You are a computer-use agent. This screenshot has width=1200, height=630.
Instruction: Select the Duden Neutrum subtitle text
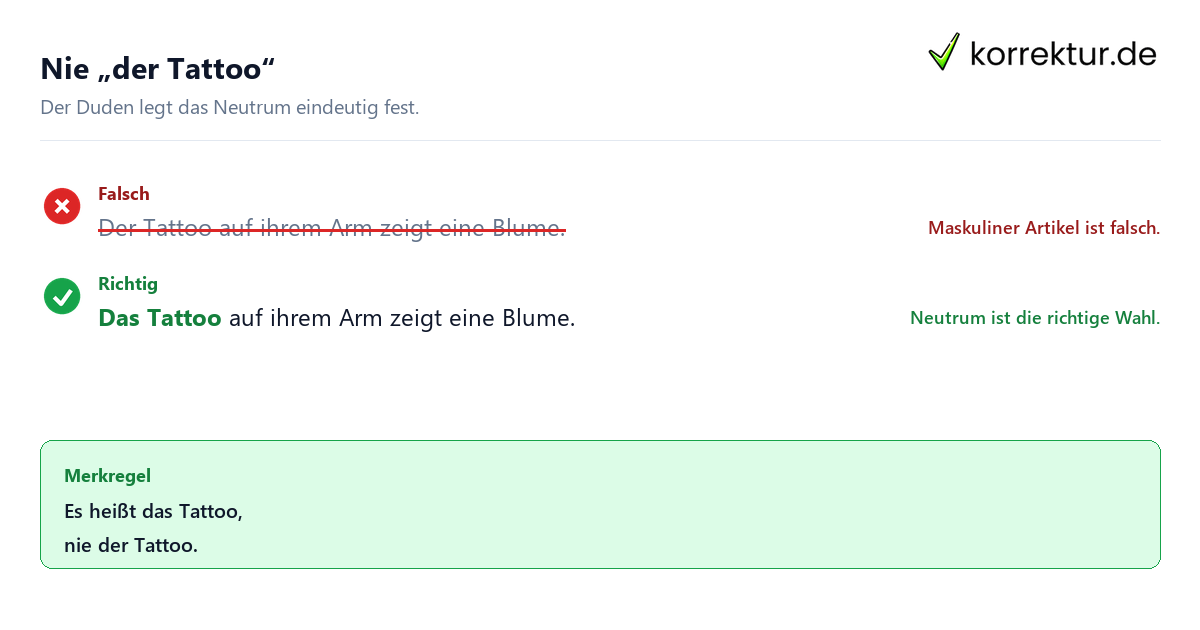pos(229,107)
